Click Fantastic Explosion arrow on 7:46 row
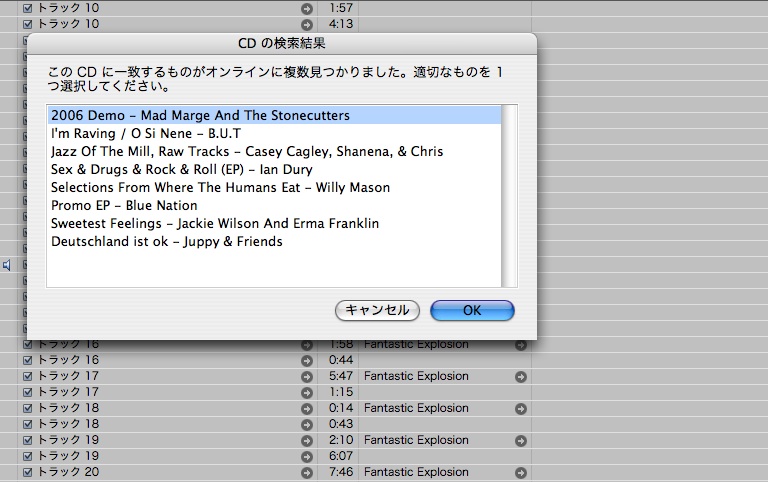 pos(521,472)
